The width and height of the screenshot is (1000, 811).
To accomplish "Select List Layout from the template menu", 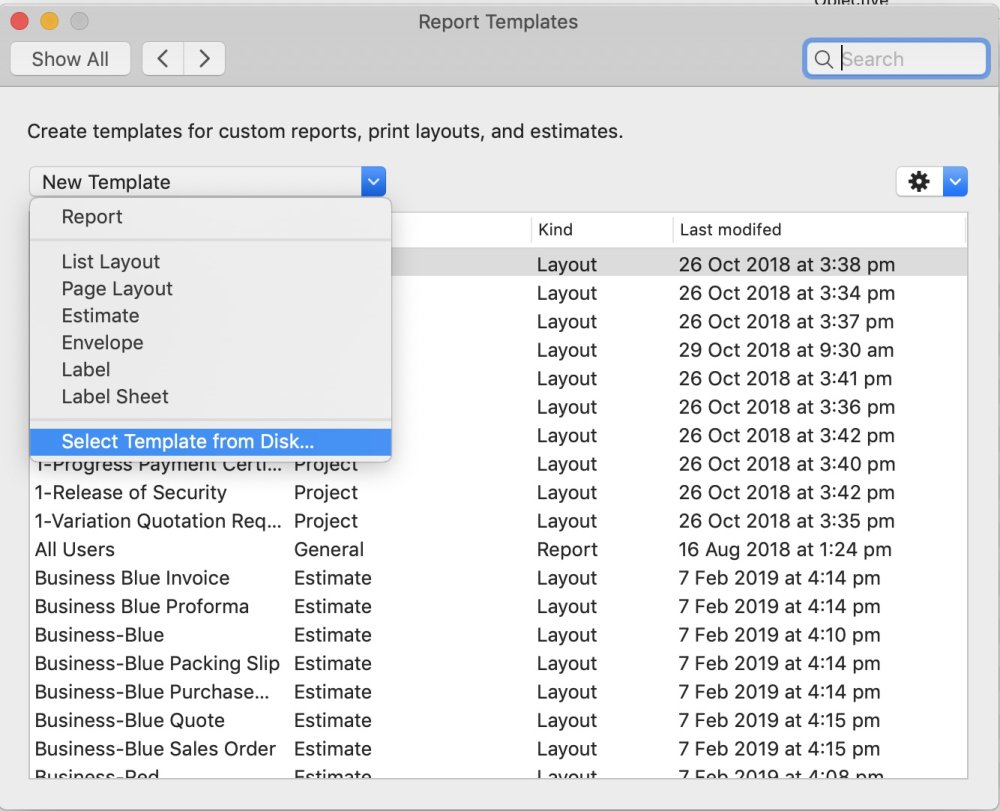I will 110,261.
